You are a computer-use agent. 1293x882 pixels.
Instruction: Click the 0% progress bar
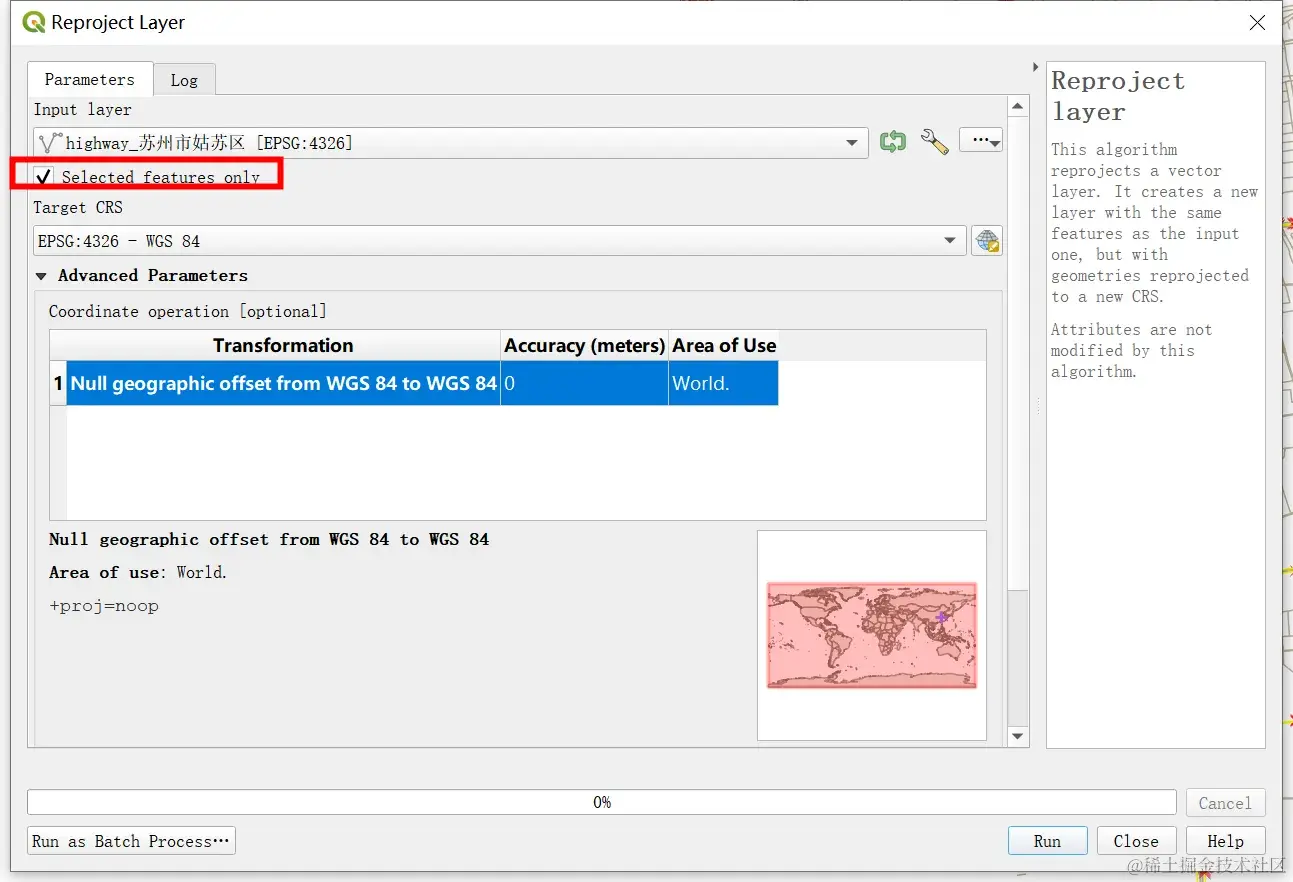coord(602,802)
